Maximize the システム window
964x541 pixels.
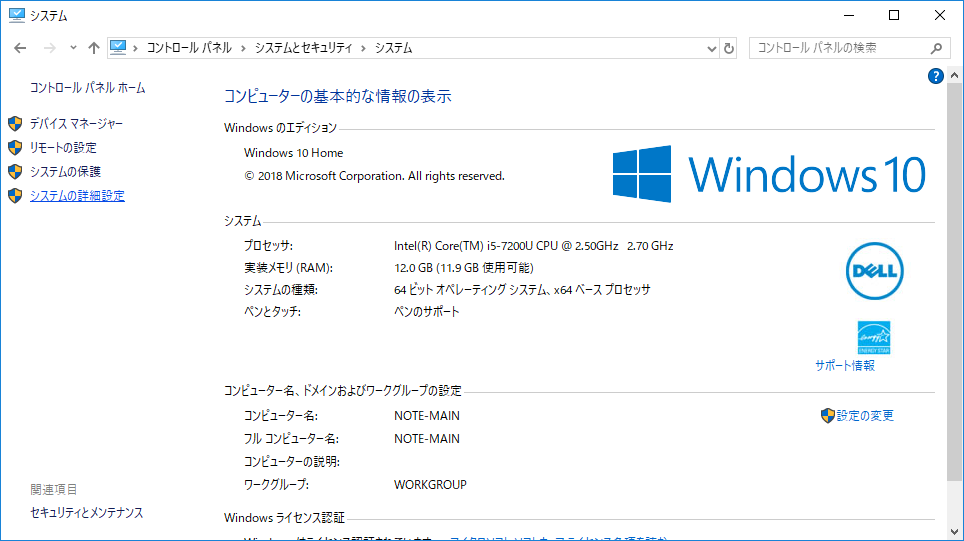point(894,15)
